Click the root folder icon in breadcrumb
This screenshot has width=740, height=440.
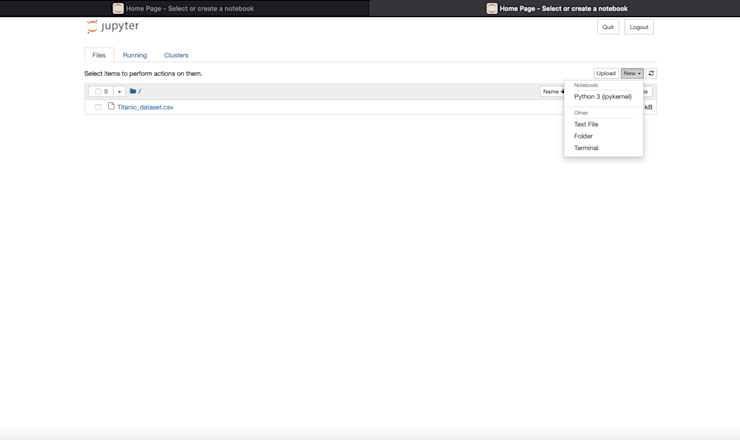click(133, 91)
